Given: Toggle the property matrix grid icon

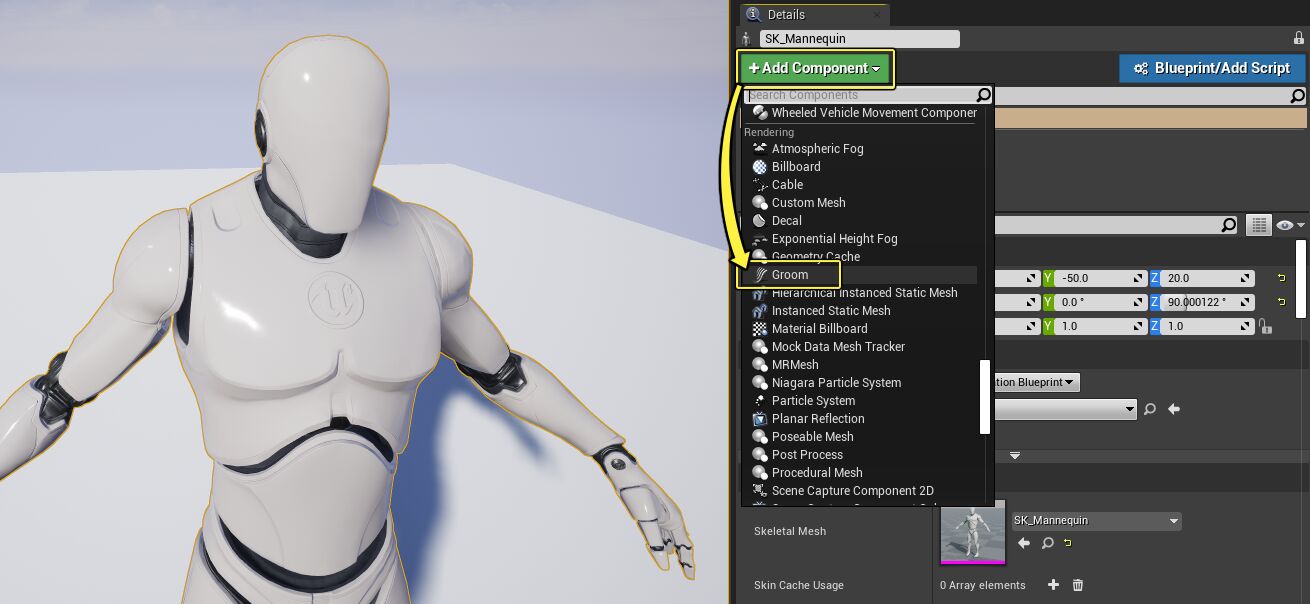Looking at the screenshot, I should tap(1259, 226).
